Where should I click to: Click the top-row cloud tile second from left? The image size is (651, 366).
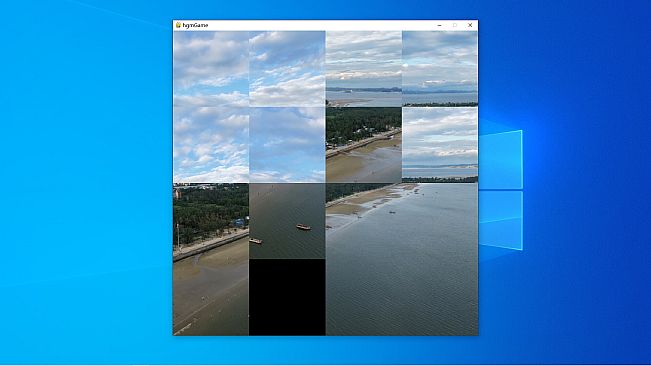(287, 69)
